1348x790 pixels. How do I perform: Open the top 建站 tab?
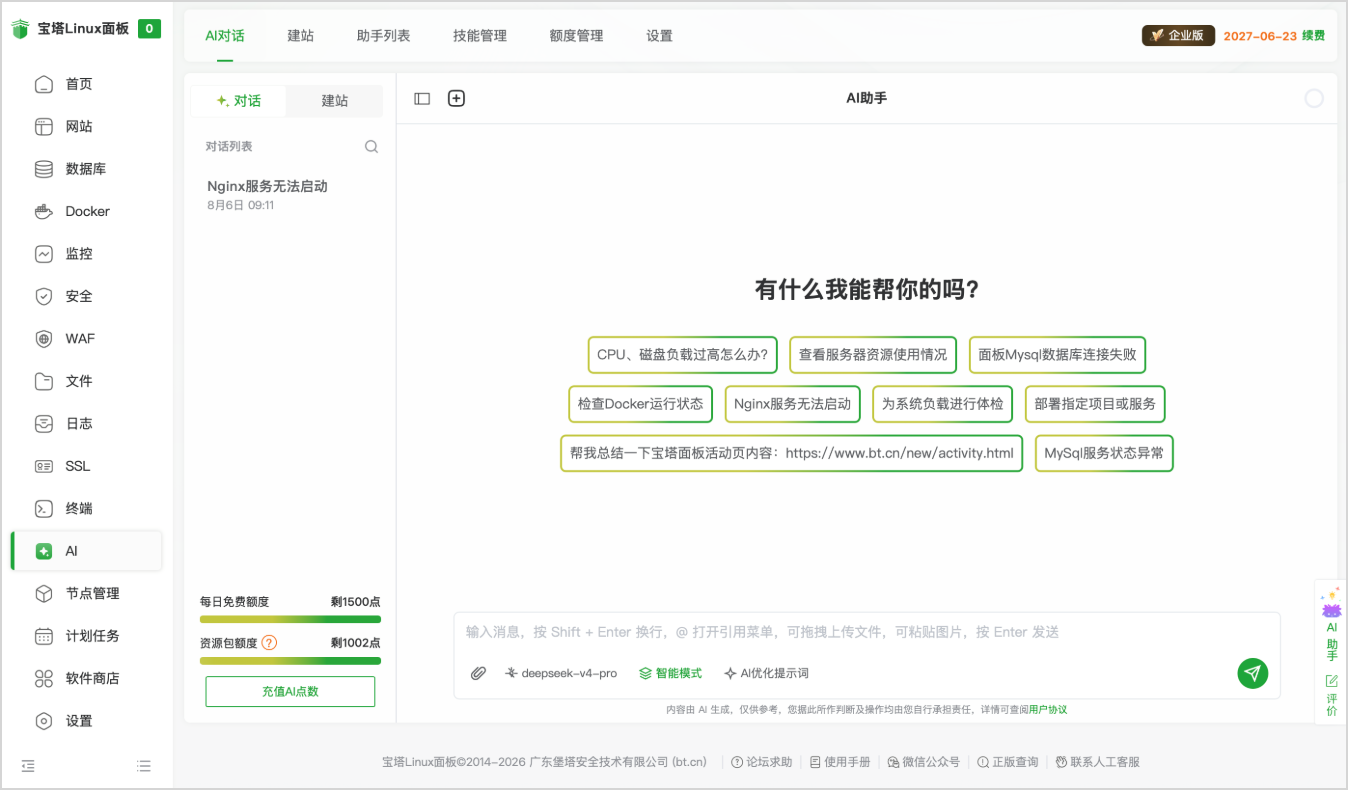(x=301, y=35)
